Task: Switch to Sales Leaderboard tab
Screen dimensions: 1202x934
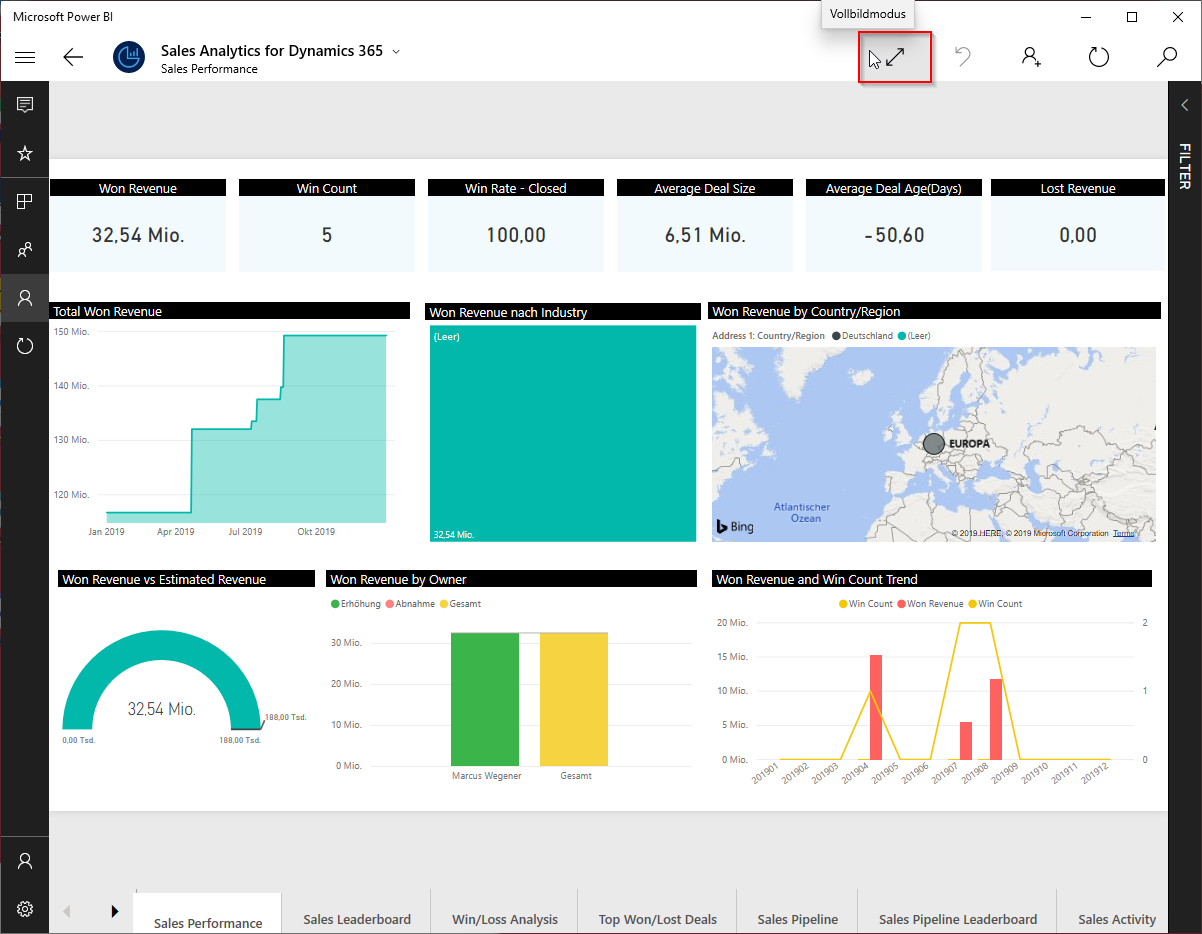Action: point(357,919)
